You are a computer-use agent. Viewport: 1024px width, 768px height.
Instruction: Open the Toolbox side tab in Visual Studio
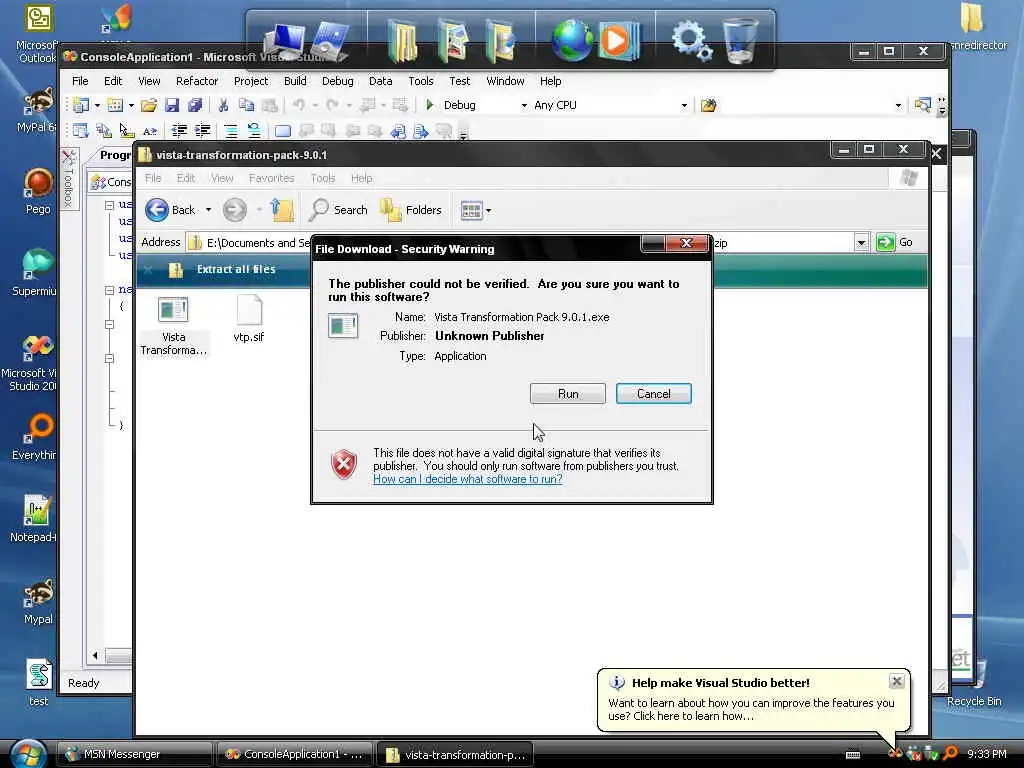69,179
